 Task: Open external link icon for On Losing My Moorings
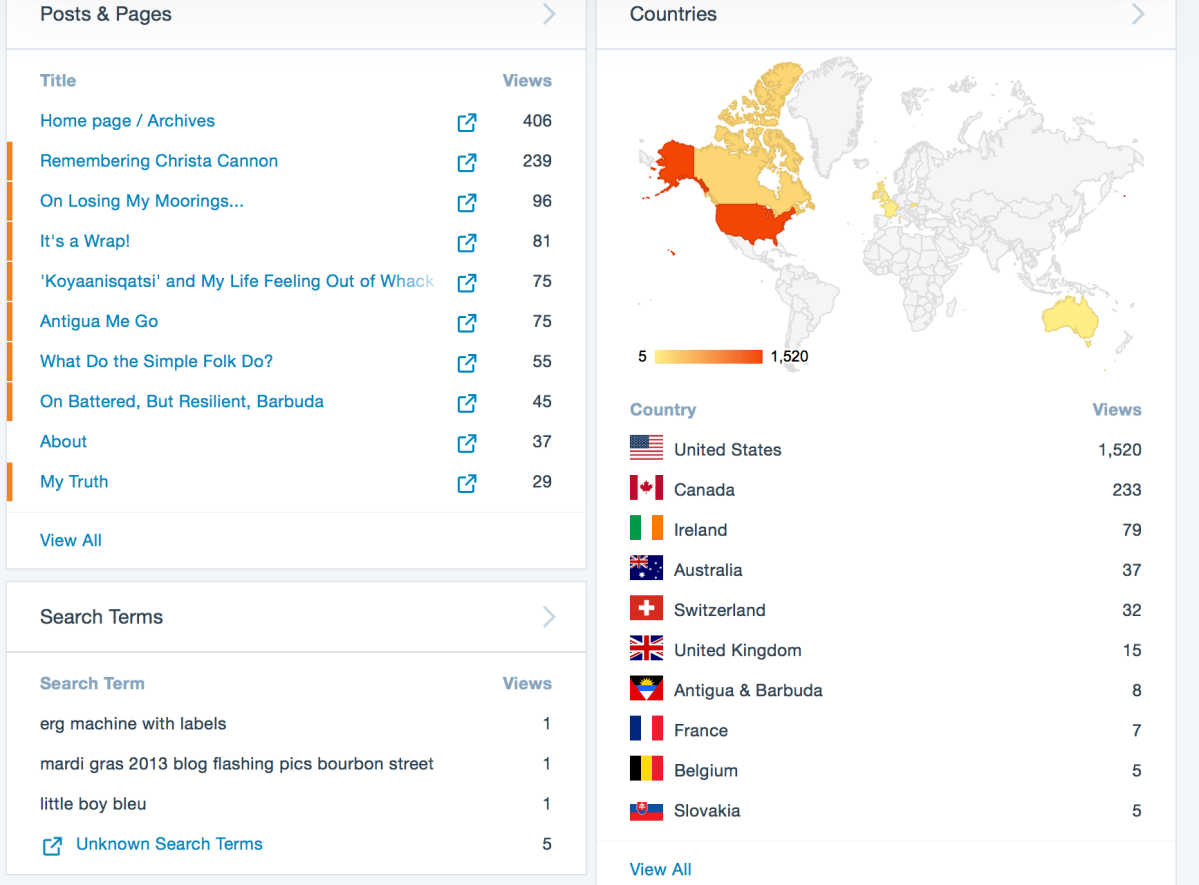[466, 202]
